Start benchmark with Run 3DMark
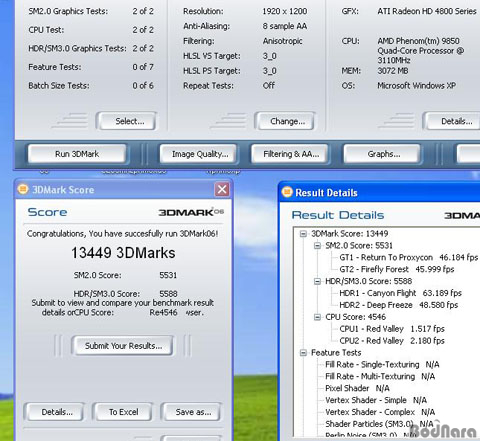Viewport: 480px width, 441px height. pyautogui.click(x=77, y=154)
